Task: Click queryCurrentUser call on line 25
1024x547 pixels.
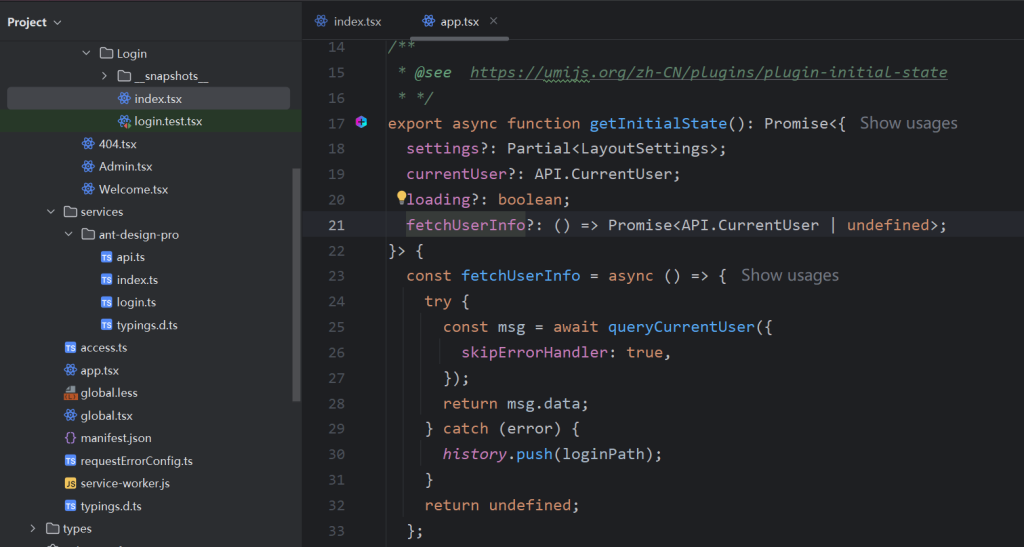Action: (x=681, y=327)
